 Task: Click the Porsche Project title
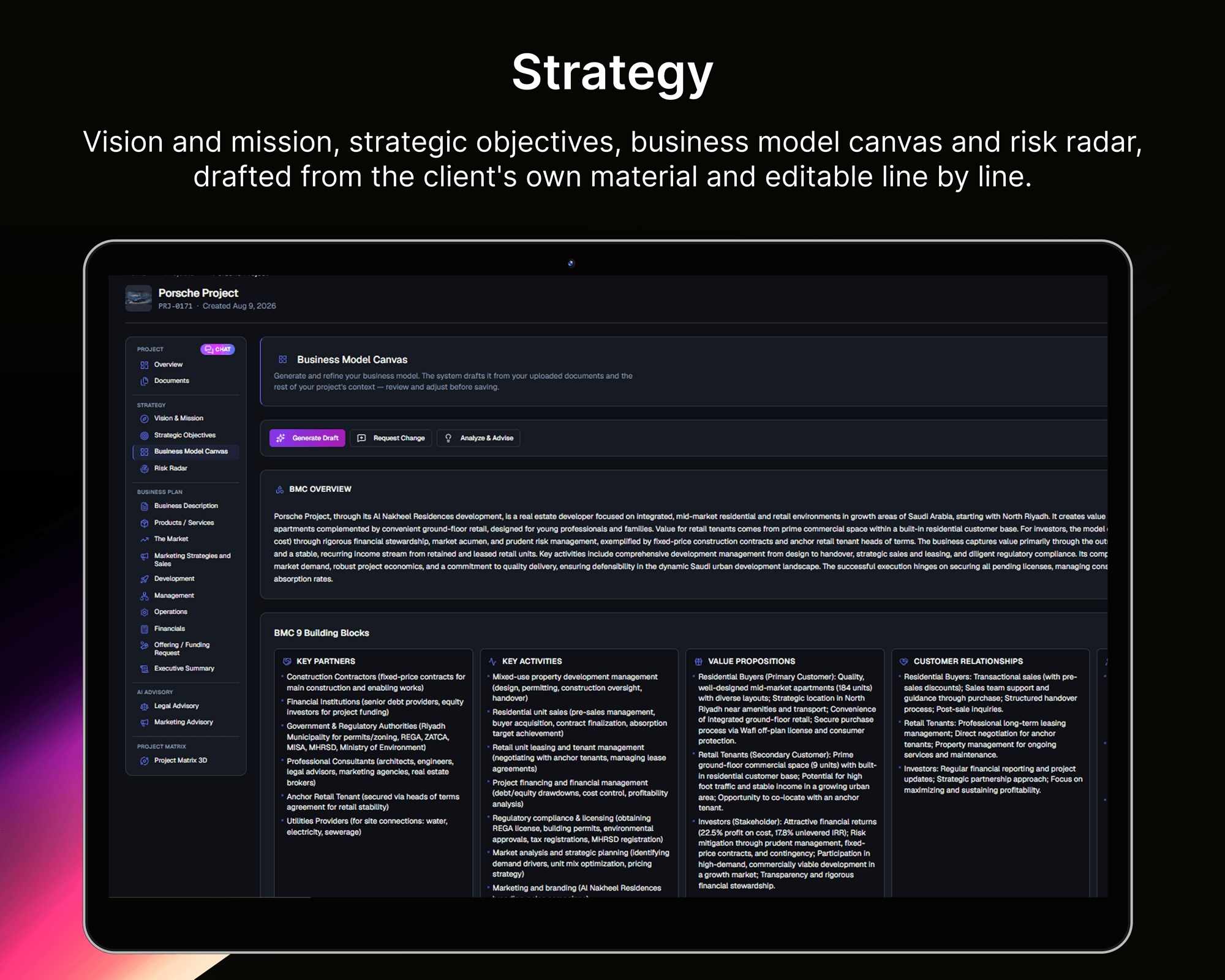198,293
